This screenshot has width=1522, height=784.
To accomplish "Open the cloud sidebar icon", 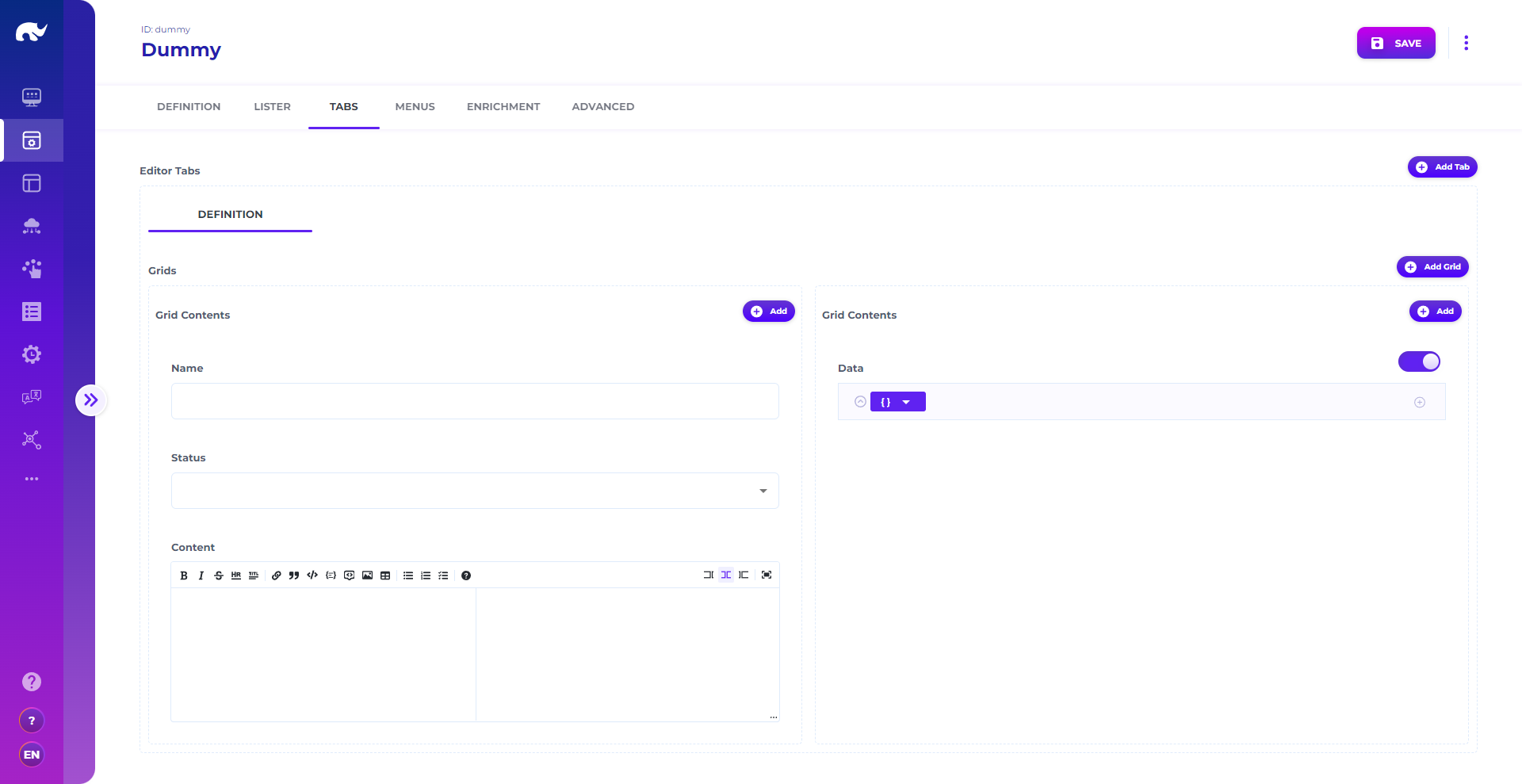I will pyautogui.click(x=32, y=226).
